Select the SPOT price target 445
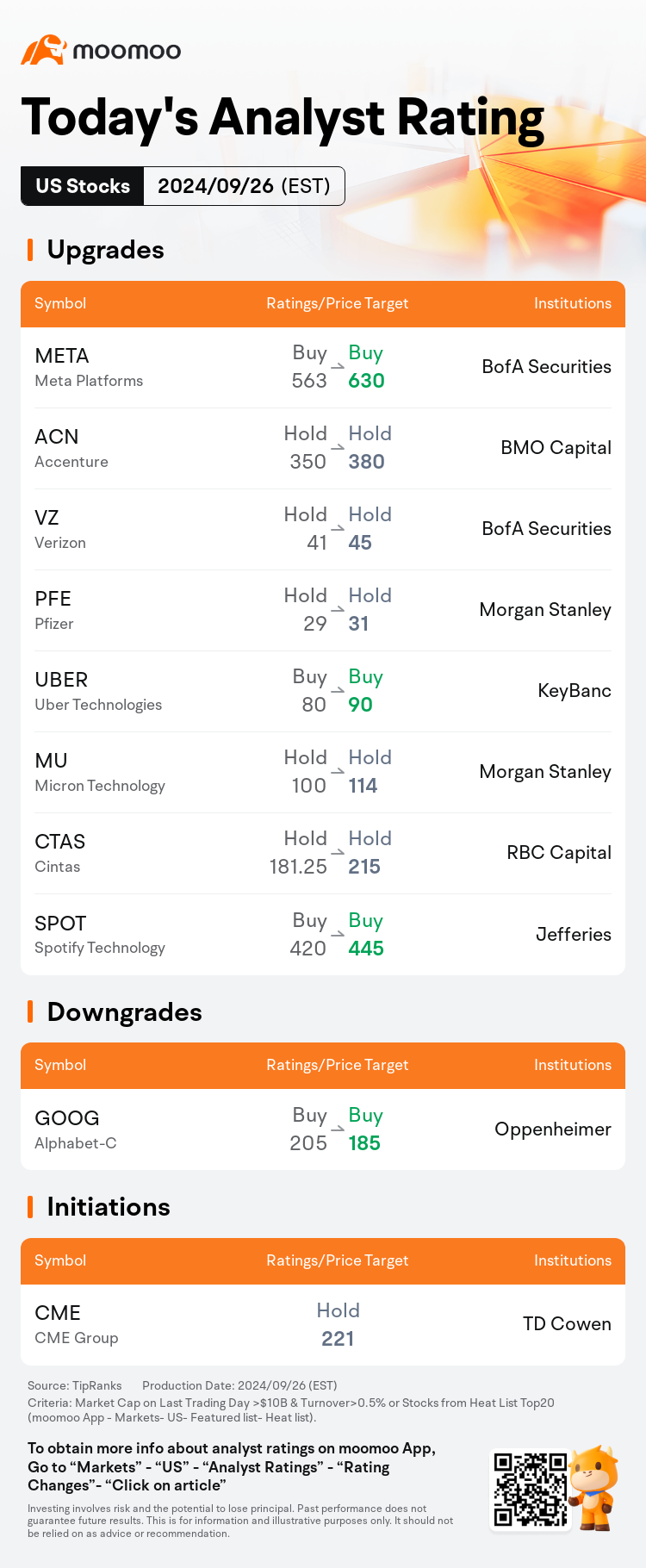The width and height of the screenshot is (646, 1568). 366,949
